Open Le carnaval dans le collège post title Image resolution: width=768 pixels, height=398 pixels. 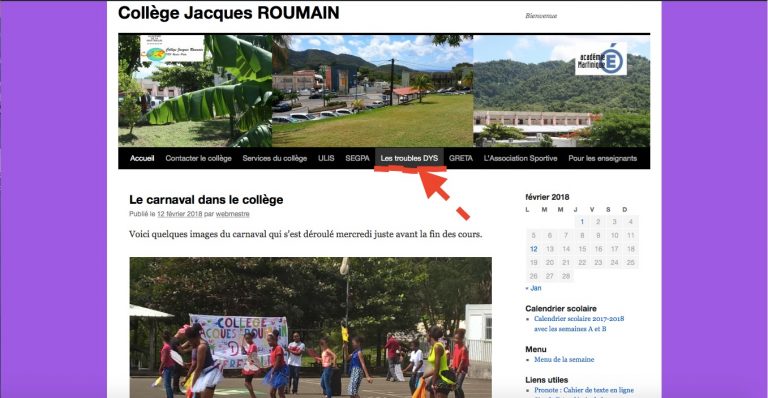206,200
